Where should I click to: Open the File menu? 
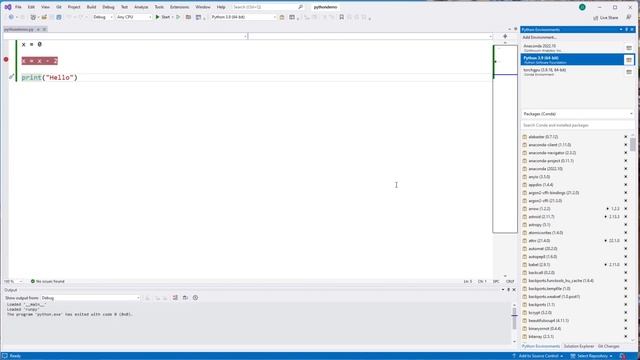click(x=18, y=7)
